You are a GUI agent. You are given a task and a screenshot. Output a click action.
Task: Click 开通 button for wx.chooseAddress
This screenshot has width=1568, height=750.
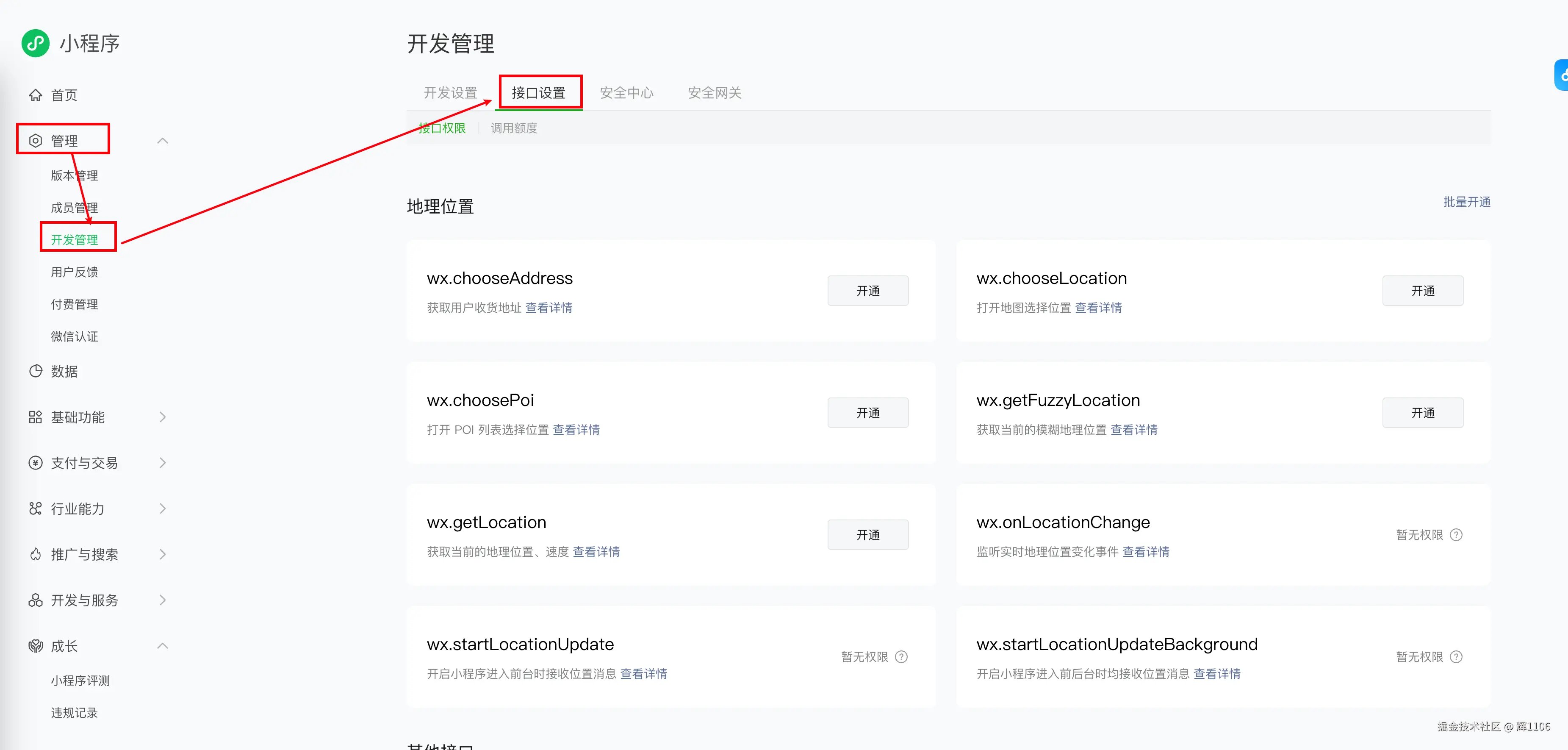[x=867, y=290]
